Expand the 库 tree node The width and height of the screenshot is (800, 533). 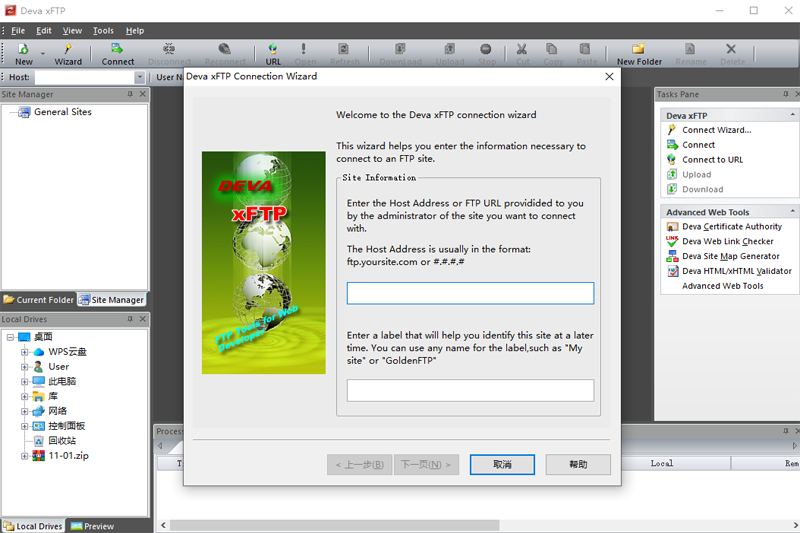click(24, 396)
